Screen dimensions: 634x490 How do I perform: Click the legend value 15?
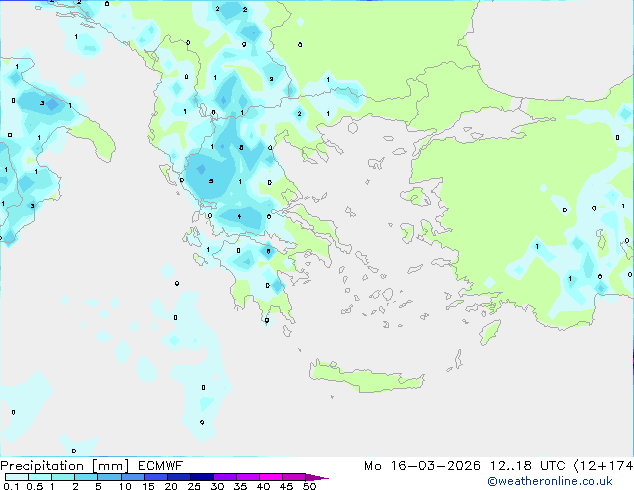coord(148,486)
